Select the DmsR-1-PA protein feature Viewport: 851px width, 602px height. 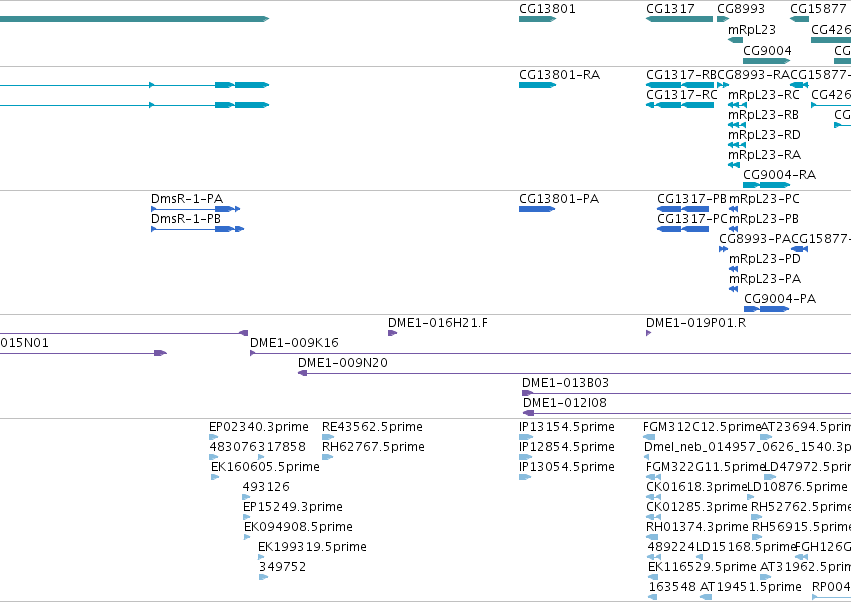click(195, 208)
